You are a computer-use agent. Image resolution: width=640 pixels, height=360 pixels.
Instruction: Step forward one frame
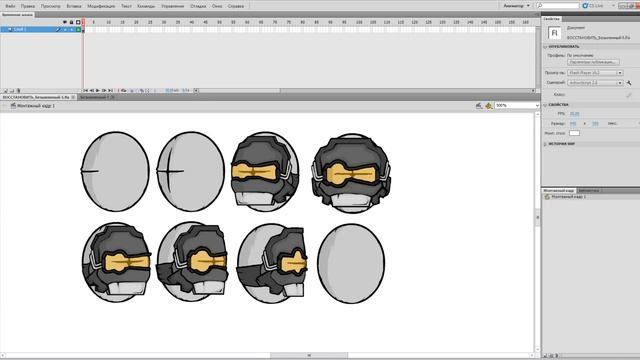point(104,91)
